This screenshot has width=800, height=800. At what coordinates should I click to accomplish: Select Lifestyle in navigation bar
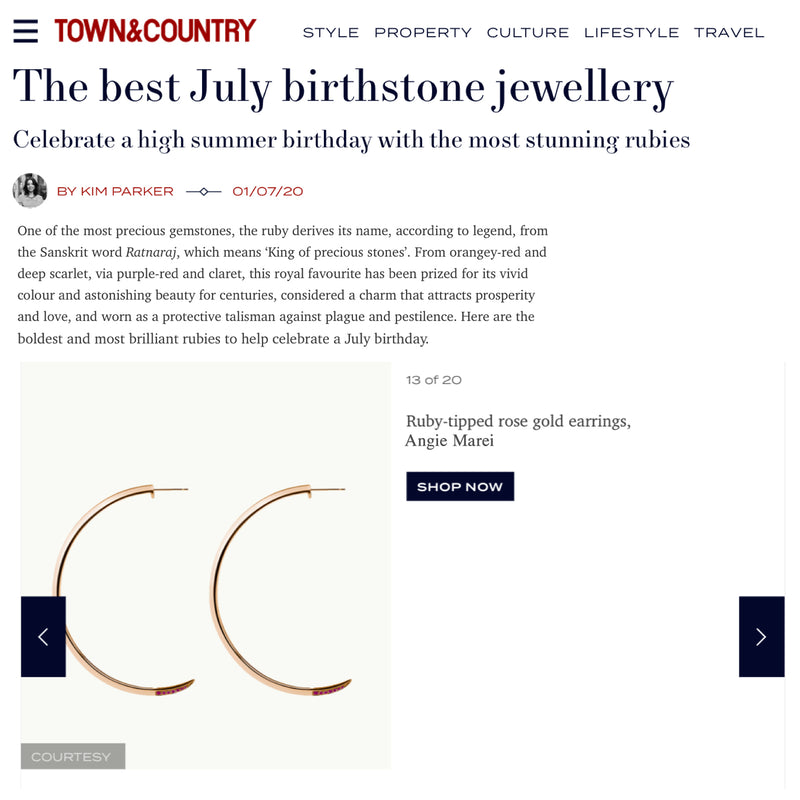[631, 33]
